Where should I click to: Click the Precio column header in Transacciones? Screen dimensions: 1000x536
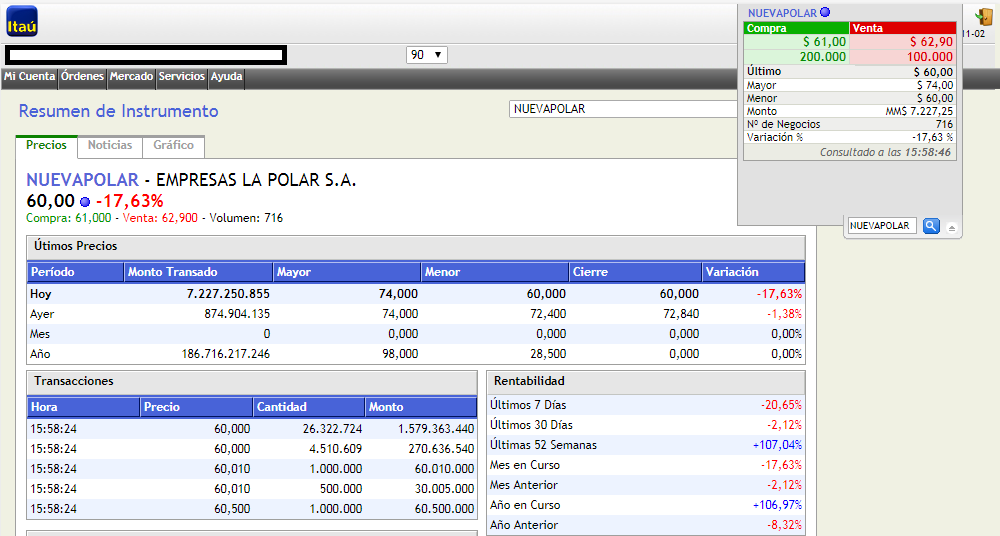pos(196,407)
